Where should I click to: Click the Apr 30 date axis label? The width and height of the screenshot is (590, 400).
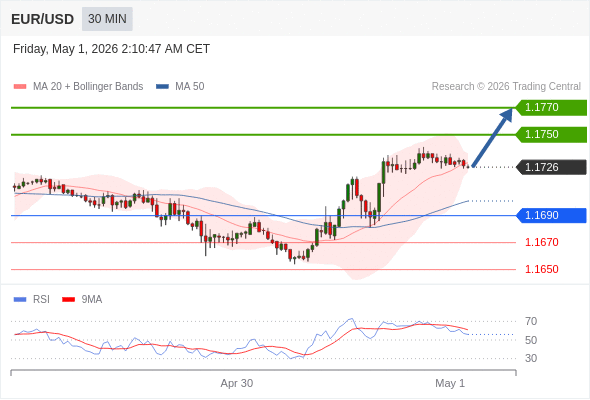(237, 383)
